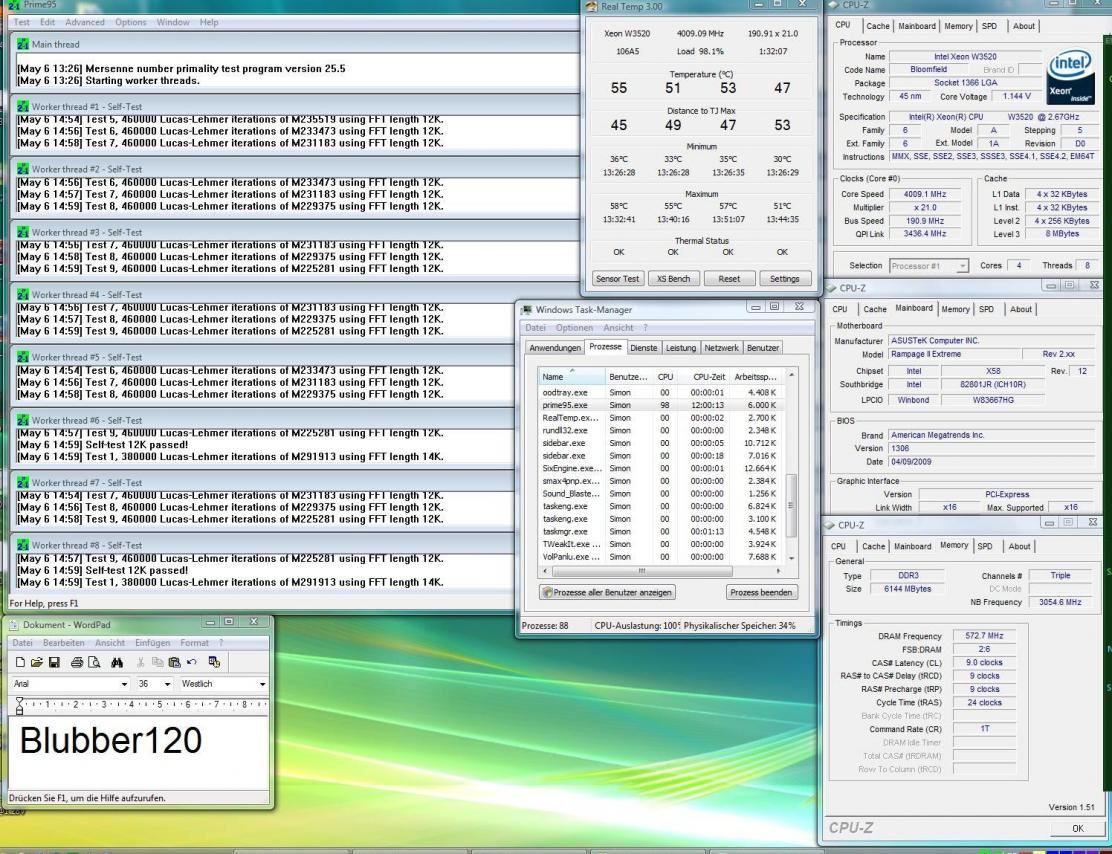1112x854 pixels.
Task: Open the Einfügen menu in WordPad
Action: click(152, 643)
